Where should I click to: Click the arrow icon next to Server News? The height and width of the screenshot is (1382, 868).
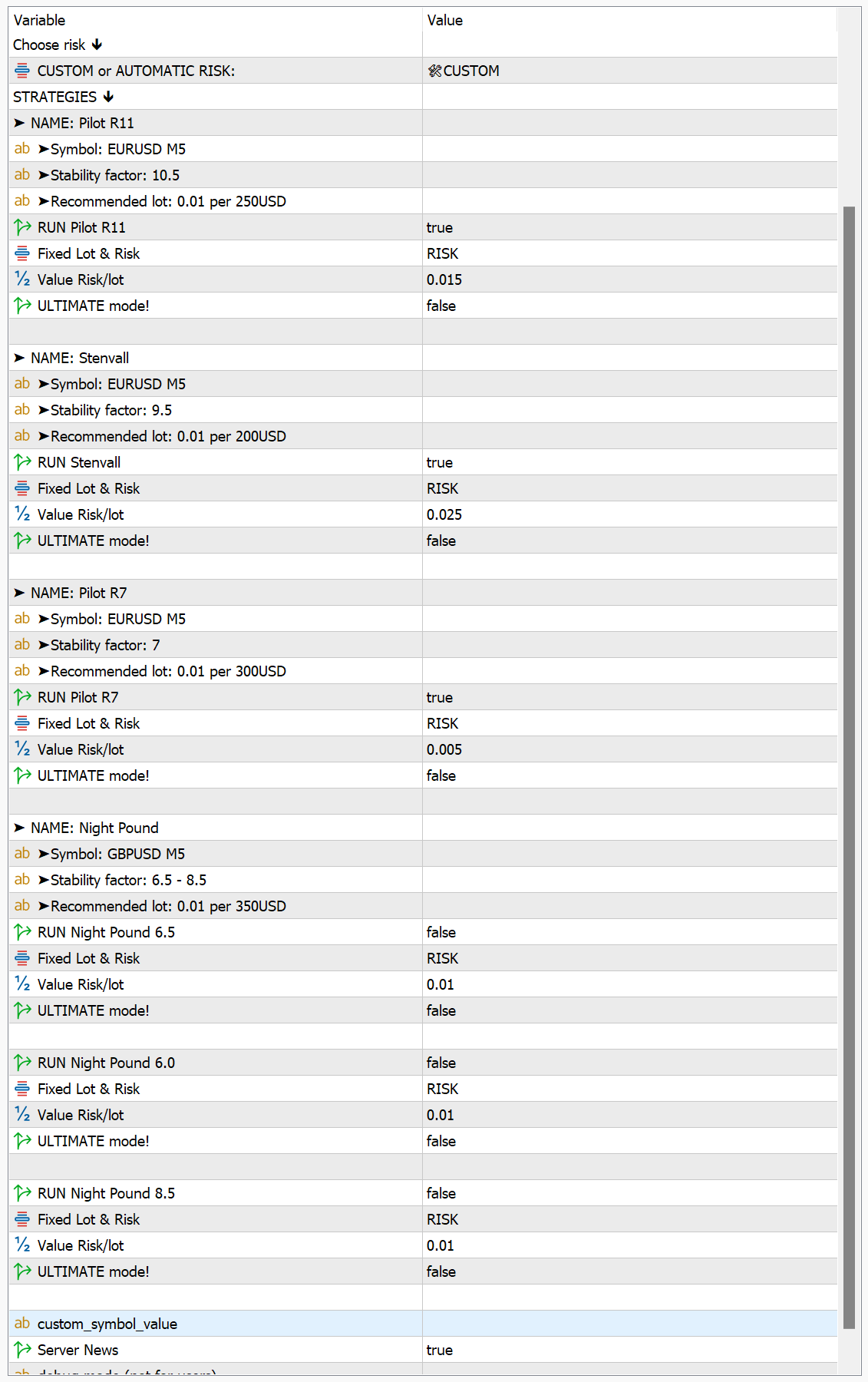[x=22, y=1350]
